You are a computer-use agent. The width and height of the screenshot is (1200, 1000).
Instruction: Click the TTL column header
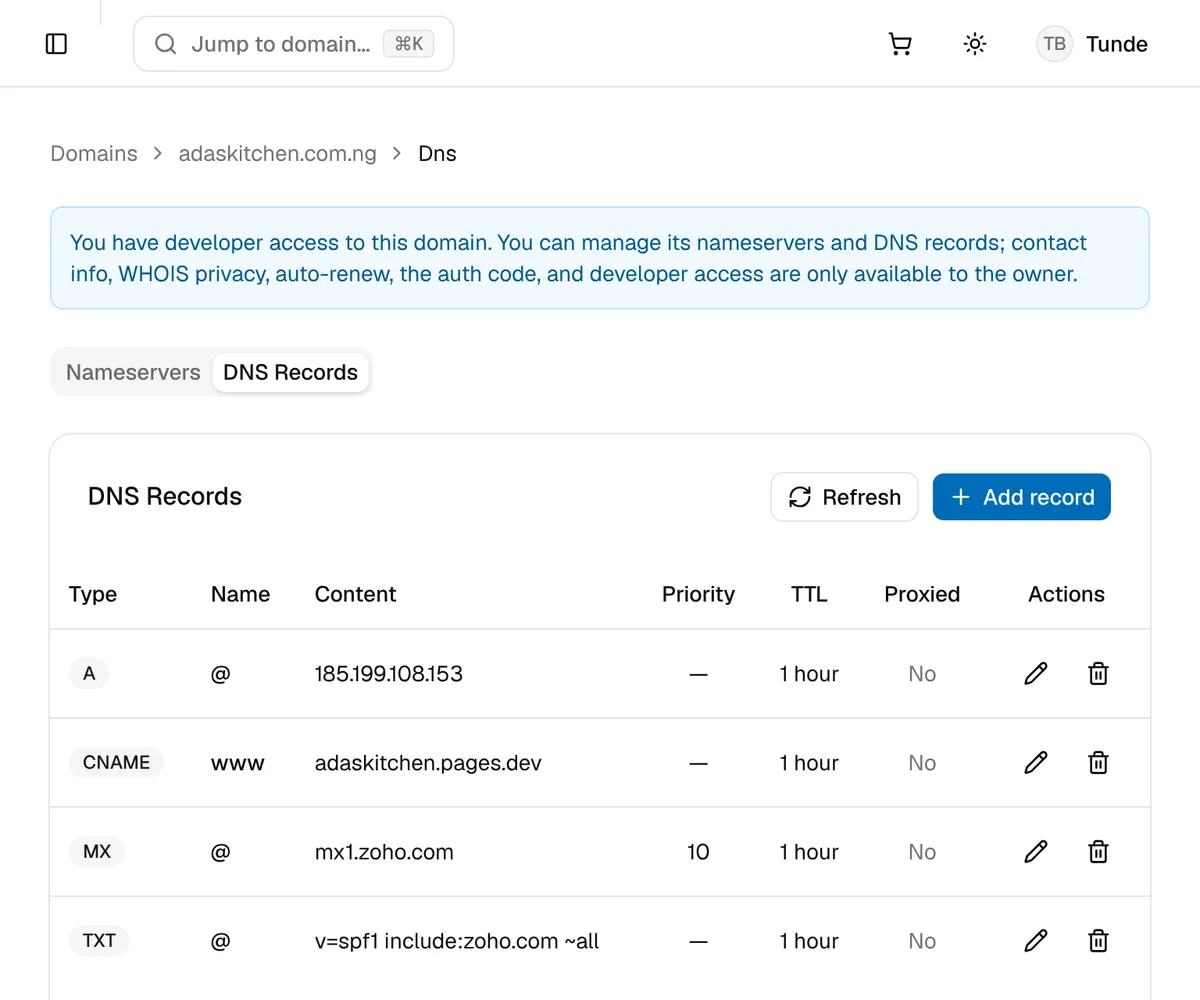coord(809,594)
